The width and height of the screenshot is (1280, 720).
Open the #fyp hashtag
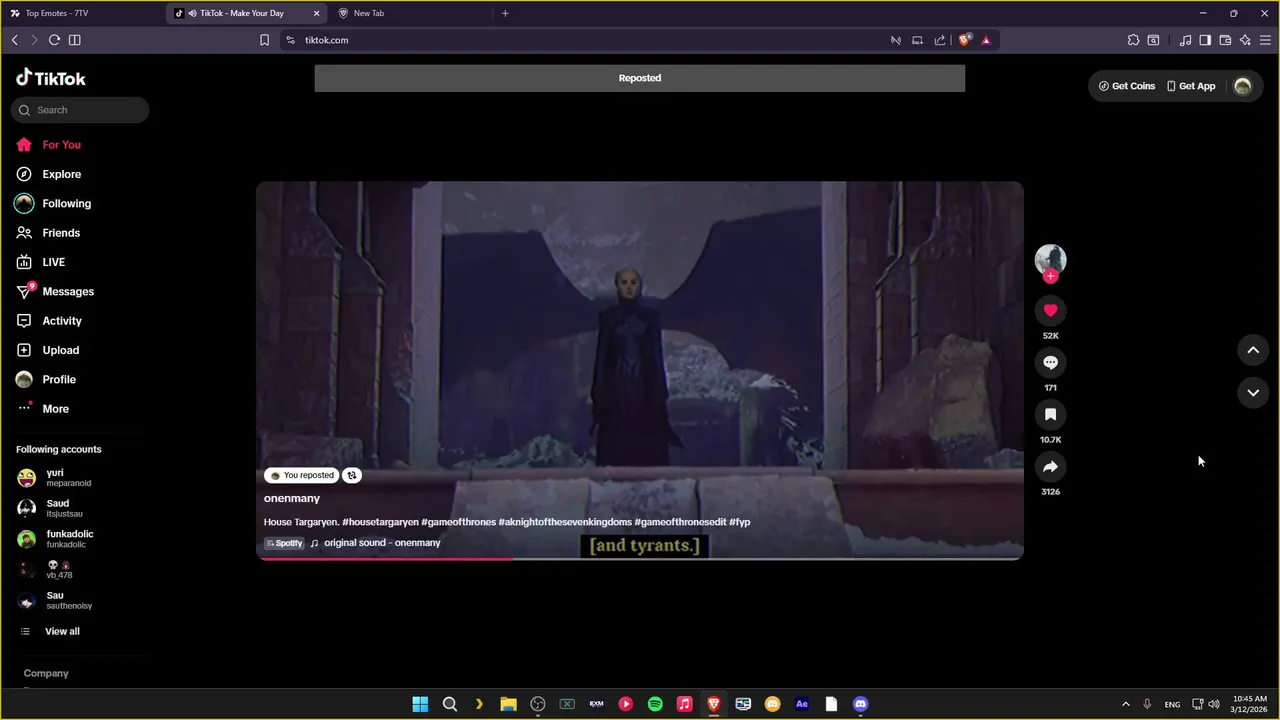click(739, 522)
